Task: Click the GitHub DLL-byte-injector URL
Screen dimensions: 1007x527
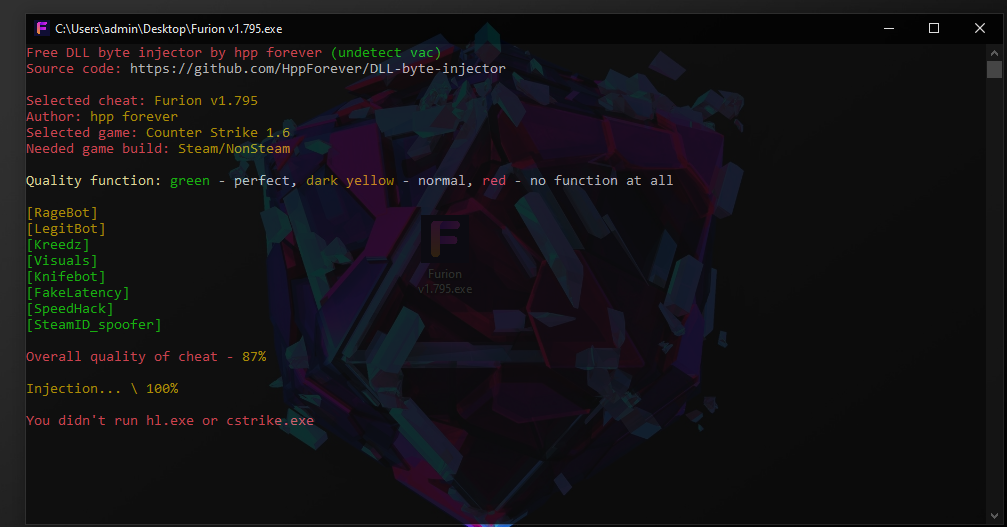Action: [x=317, y=69]
